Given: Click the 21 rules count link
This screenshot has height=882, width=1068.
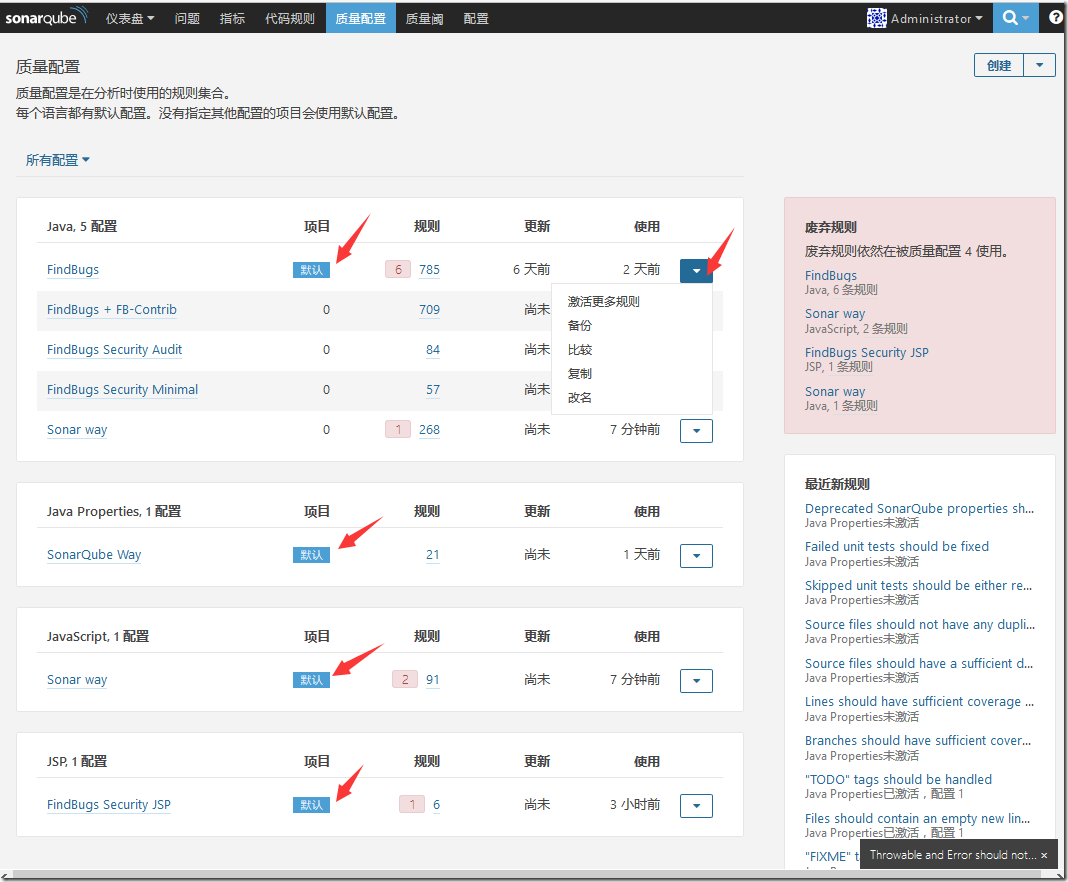Looking at the screenshot, I should tap(433, 555).
